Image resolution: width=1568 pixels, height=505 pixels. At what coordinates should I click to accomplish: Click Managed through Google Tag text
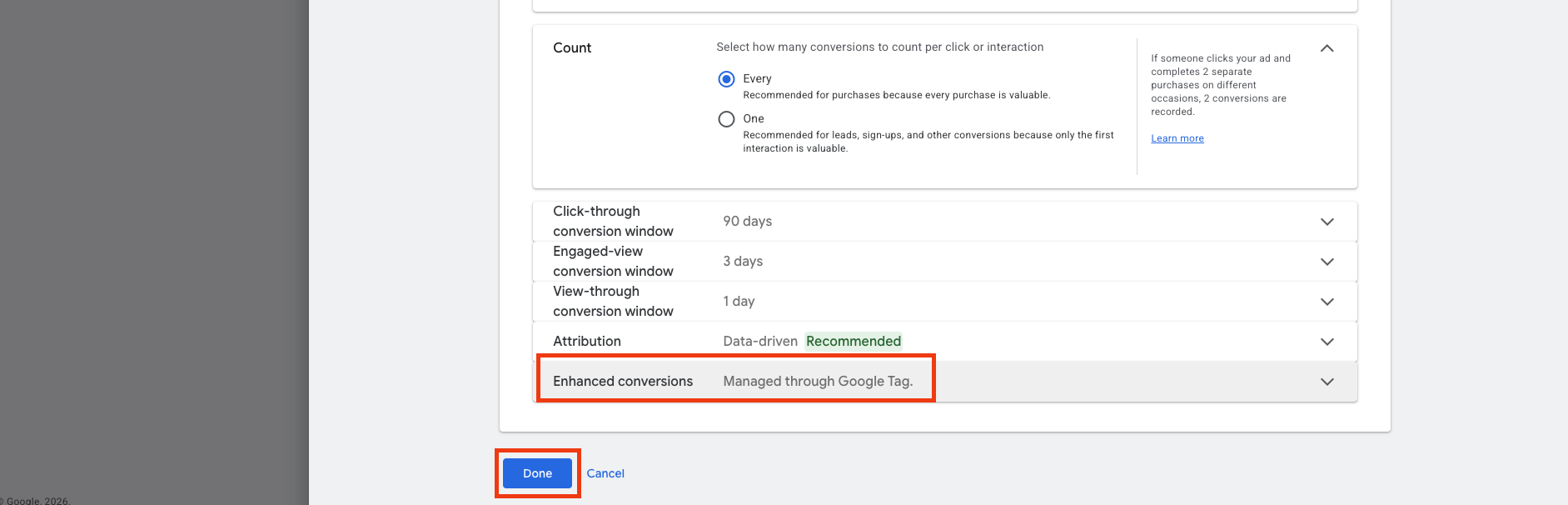pos(818,382)
